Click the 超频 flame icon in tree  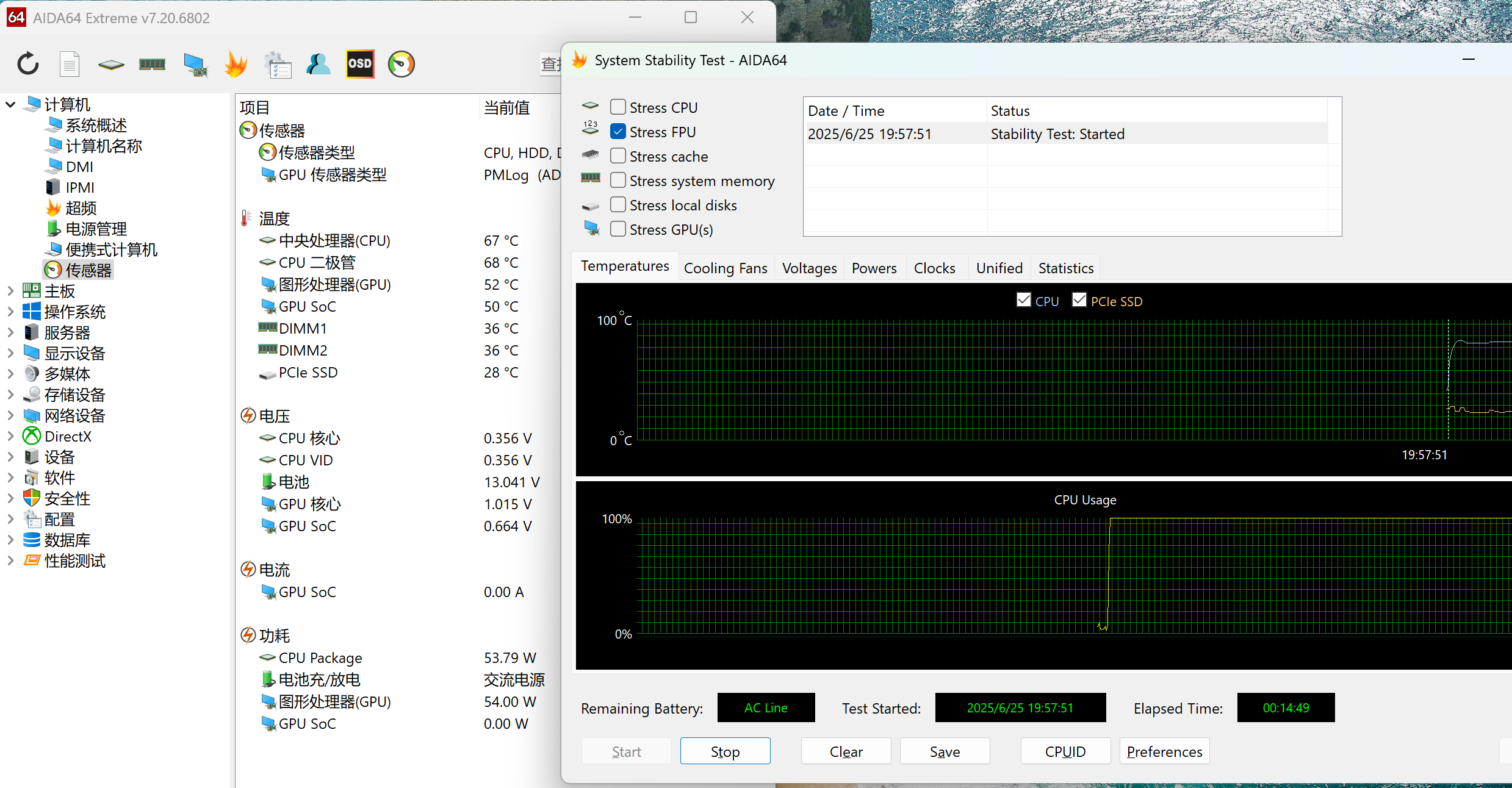click(x=54, y=208)
